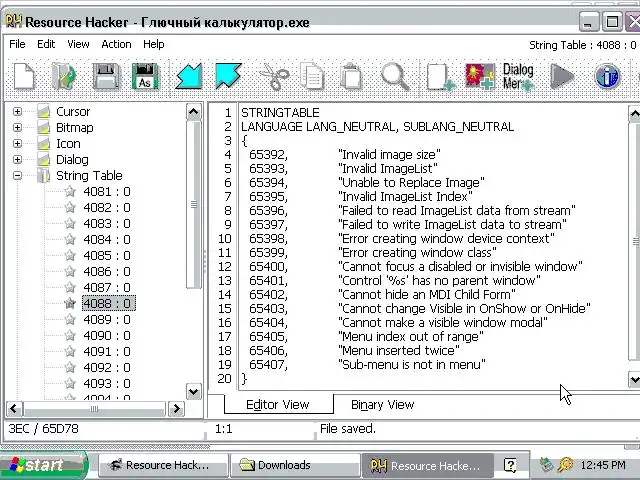Open the Help menu

click(153, 44)
